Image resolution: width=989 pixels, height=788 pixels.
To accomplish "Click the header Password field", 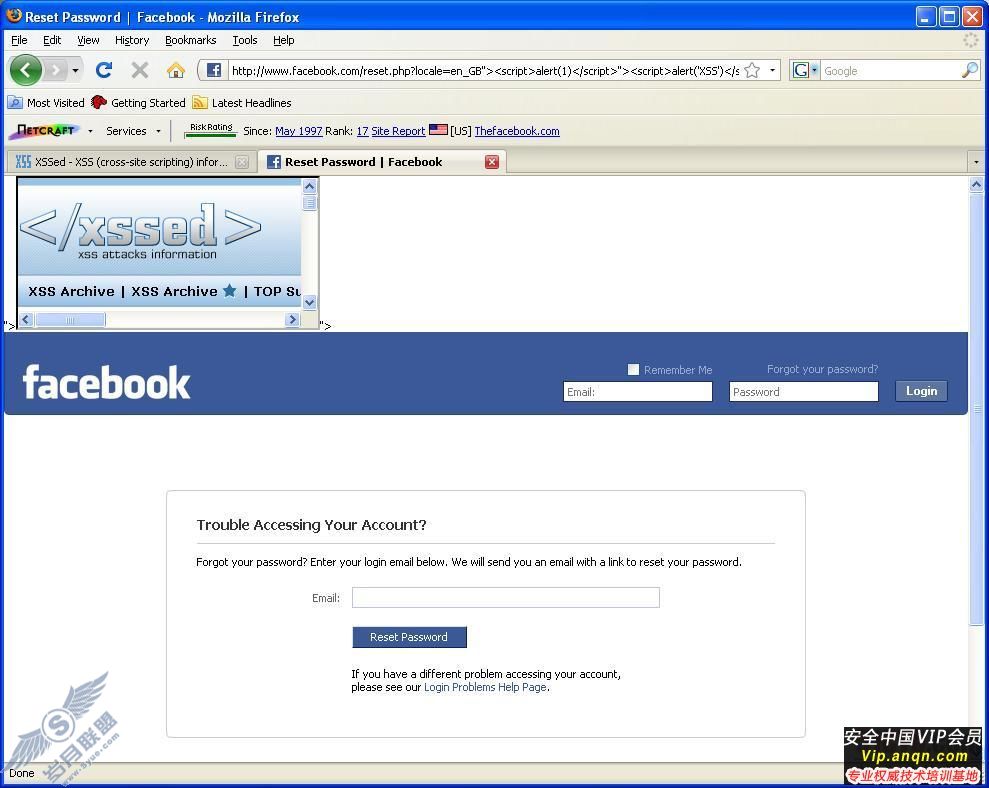I will (804, 392).
